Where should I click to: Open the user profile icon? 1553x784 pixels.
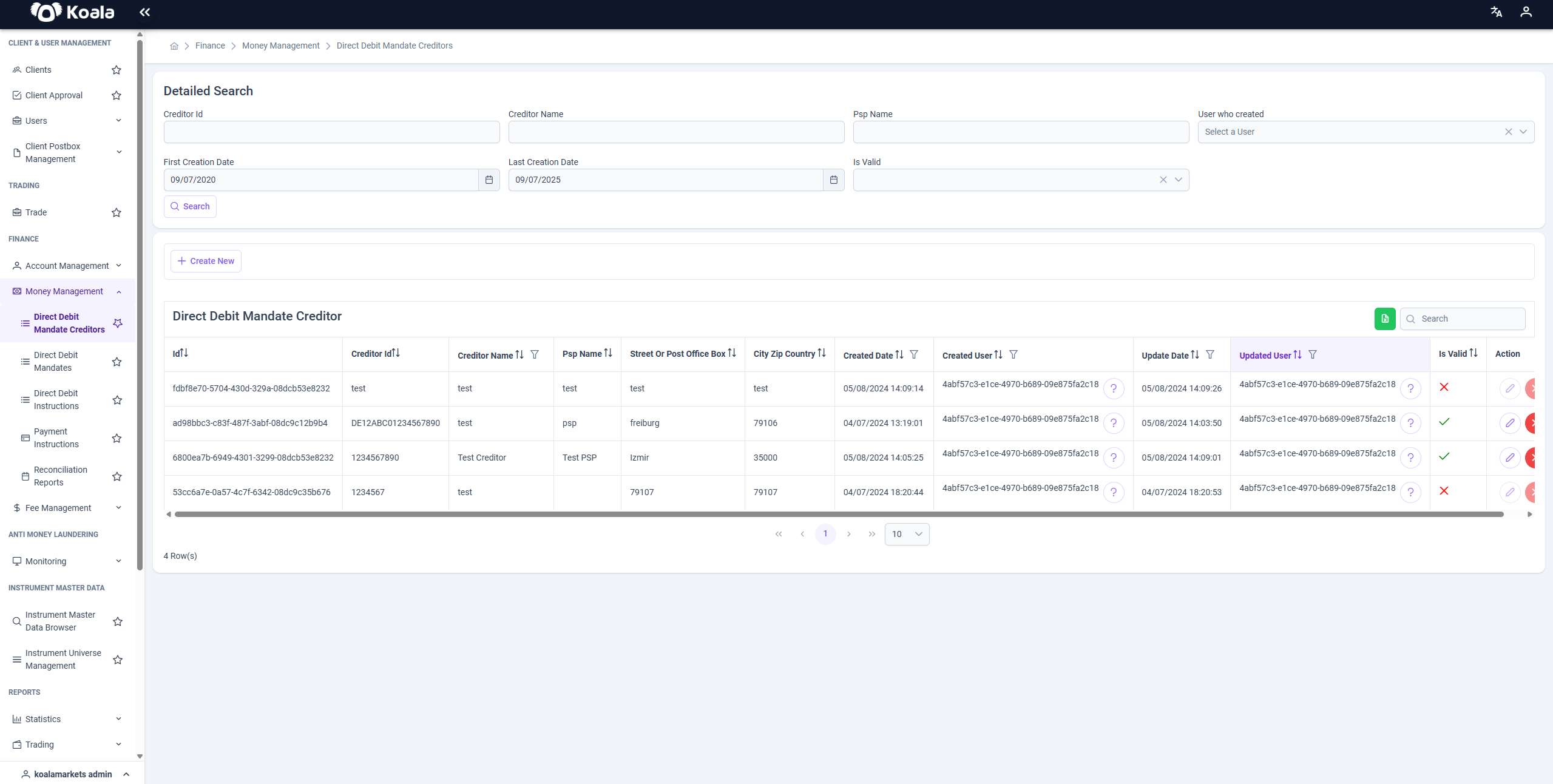[1526, 12]
